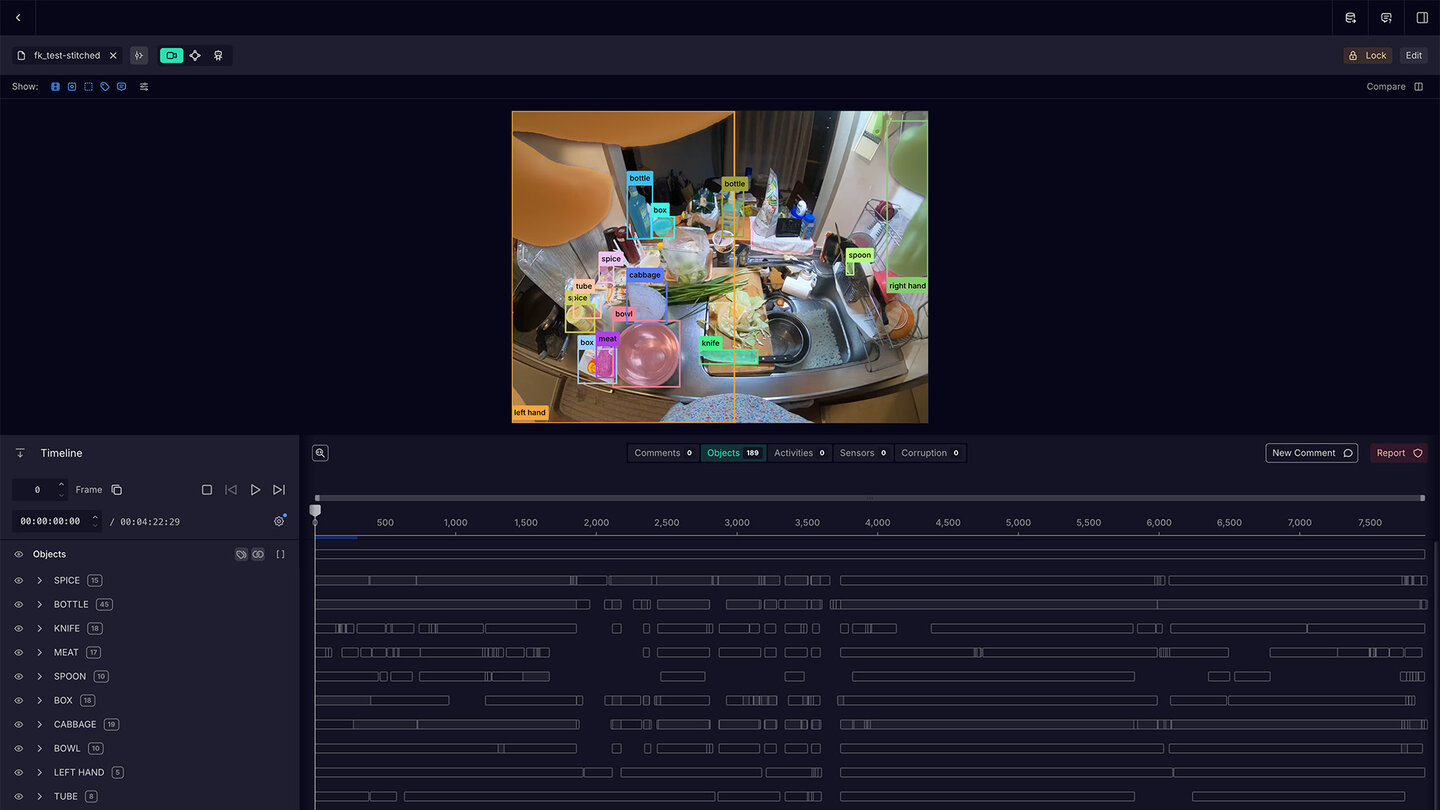The height and width of the screenshot is (810, 1440).
Task: Click the Lock button
Action: pyautogui.click(x=1367, y=56)
